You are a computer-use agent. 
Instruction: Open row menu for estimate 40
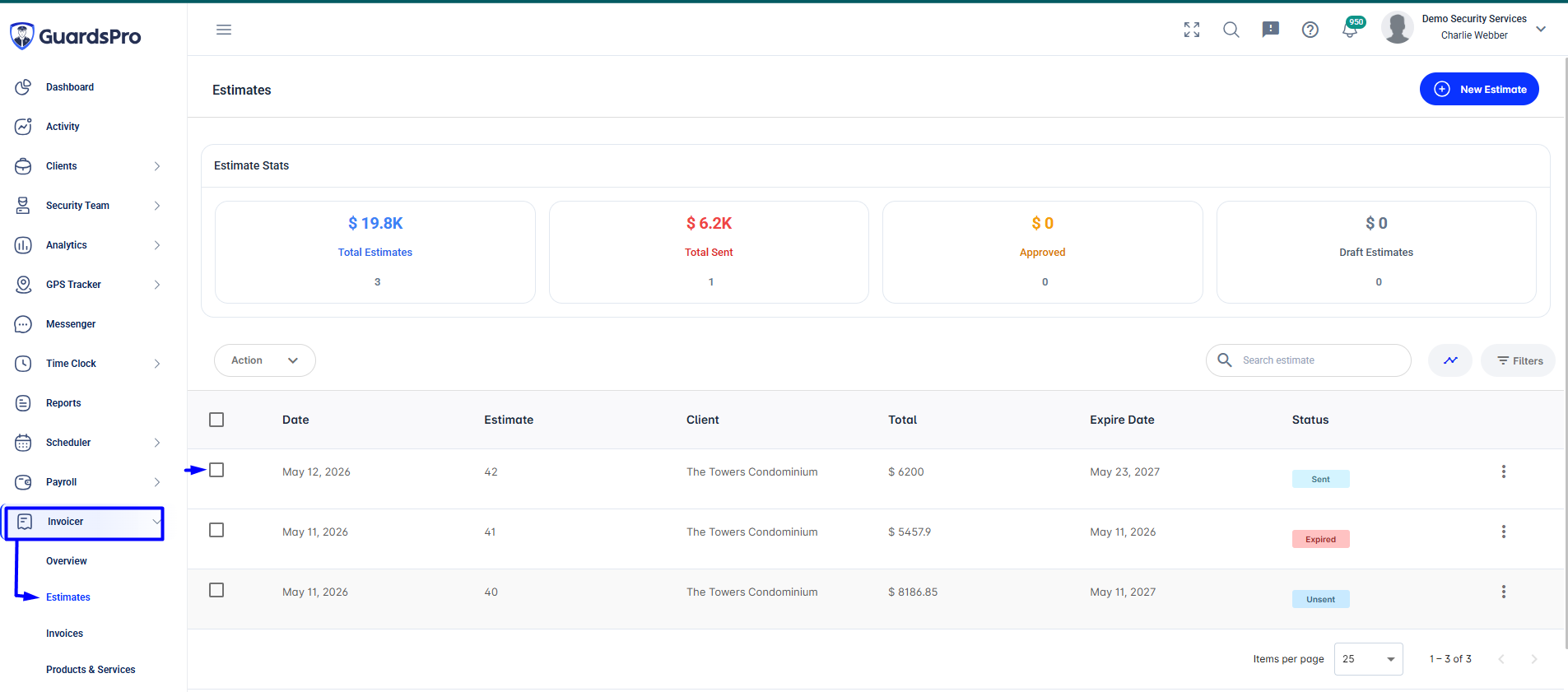pyautogui.click(x=1504, y=592)
